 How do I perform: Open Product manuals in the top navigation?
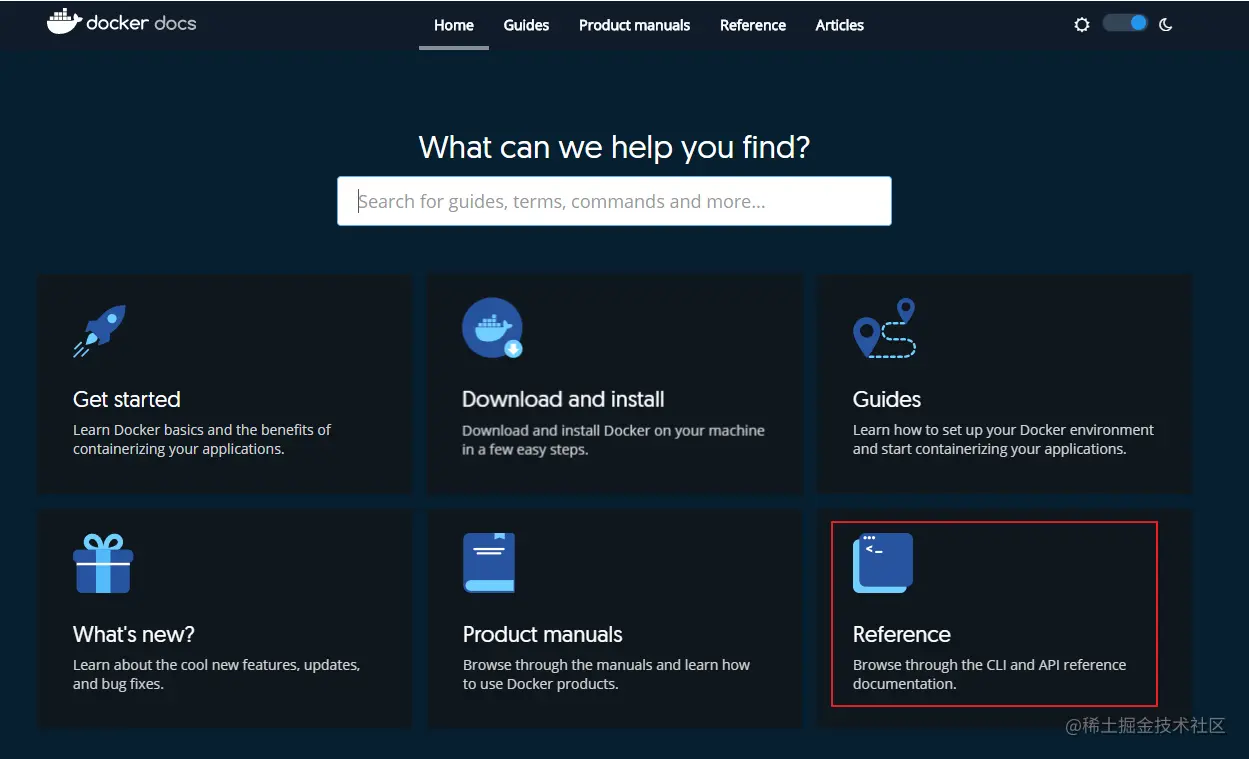pyautogui.click(x=634, y=25)
